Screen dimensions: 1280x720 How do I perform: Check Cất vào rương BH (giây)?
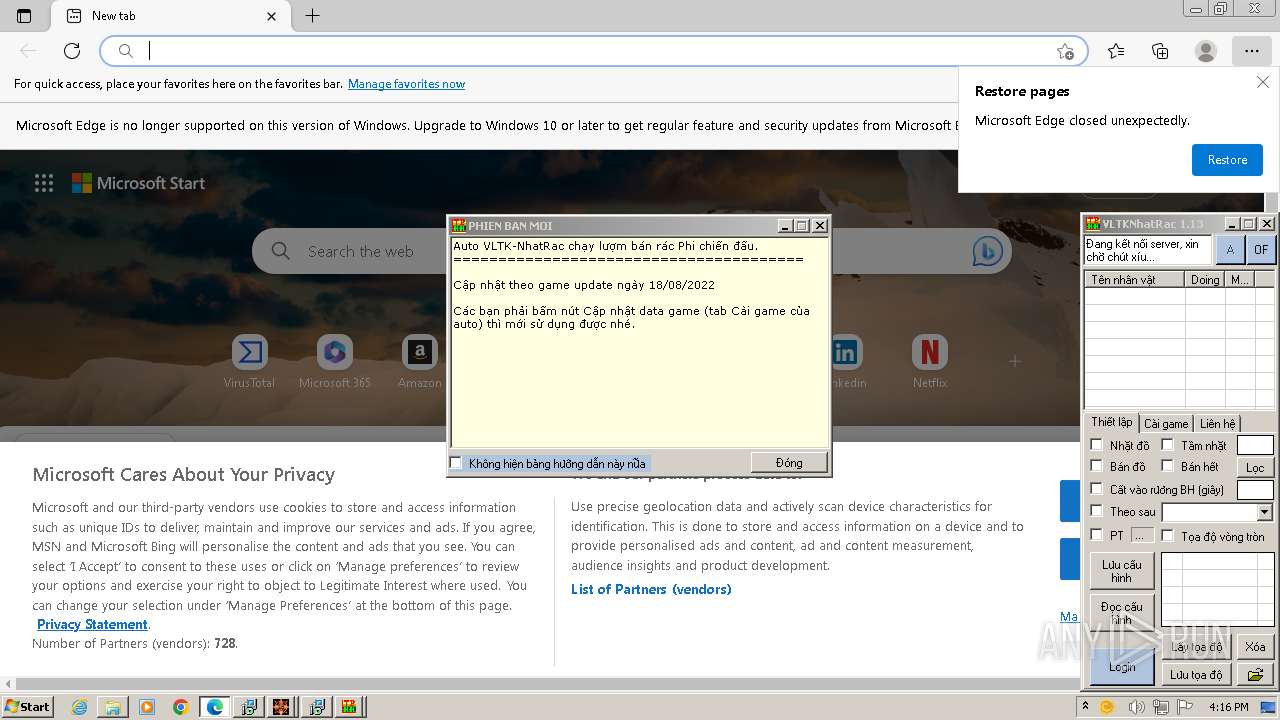click(x=1096, y=489)
